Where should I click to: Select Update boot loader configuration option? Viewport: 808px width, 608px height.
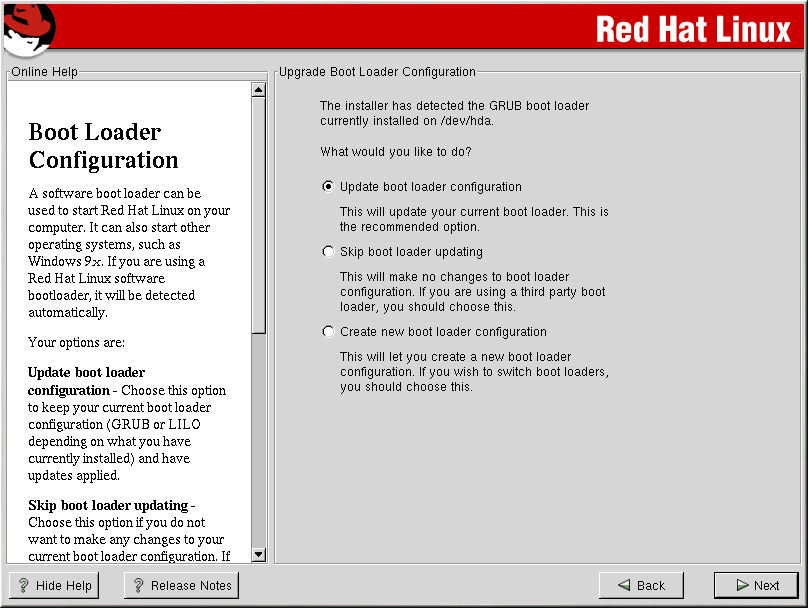[328, 187]
